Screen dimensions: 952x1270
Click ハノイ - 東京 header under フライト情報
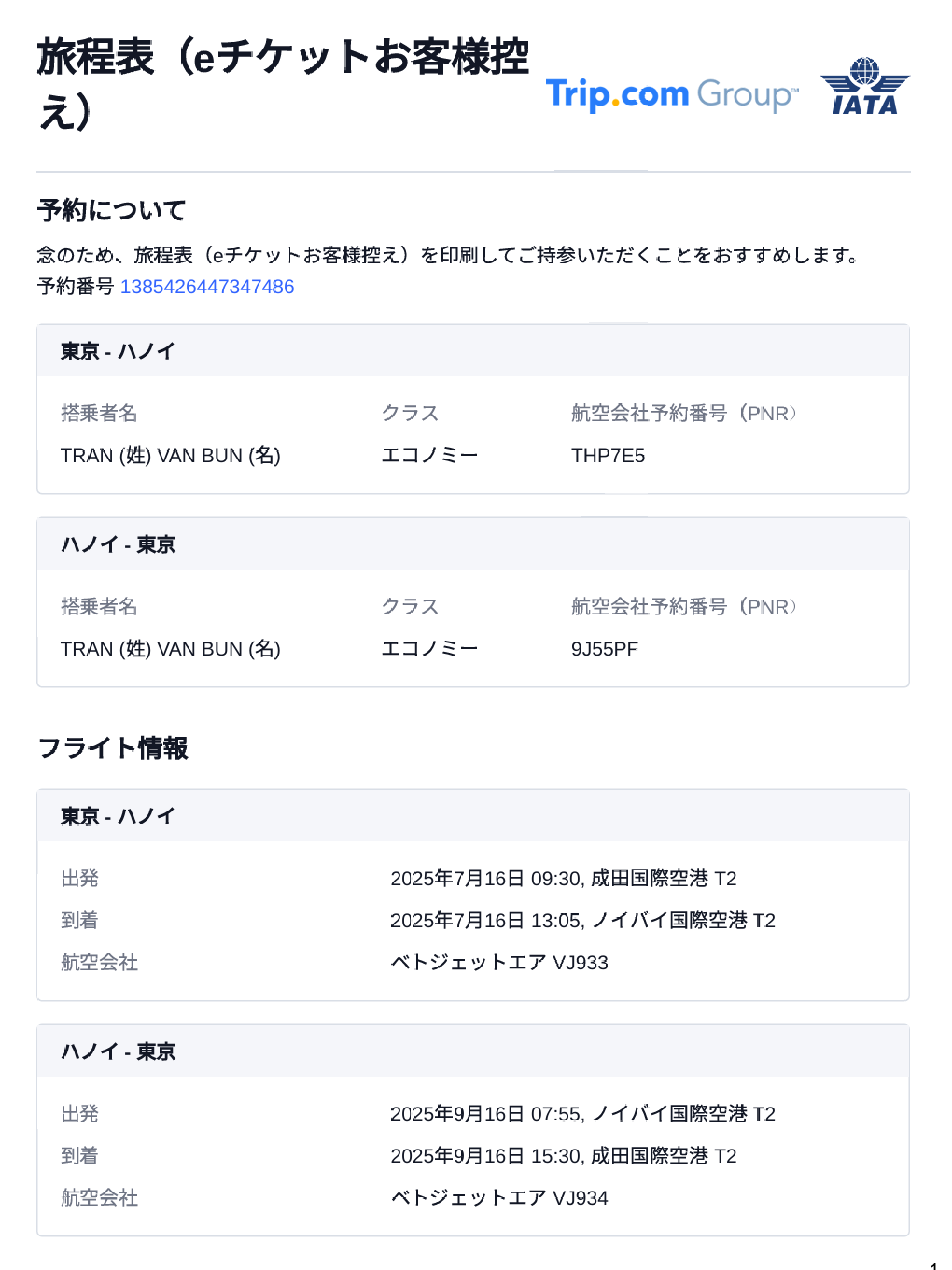(118, 1051)
